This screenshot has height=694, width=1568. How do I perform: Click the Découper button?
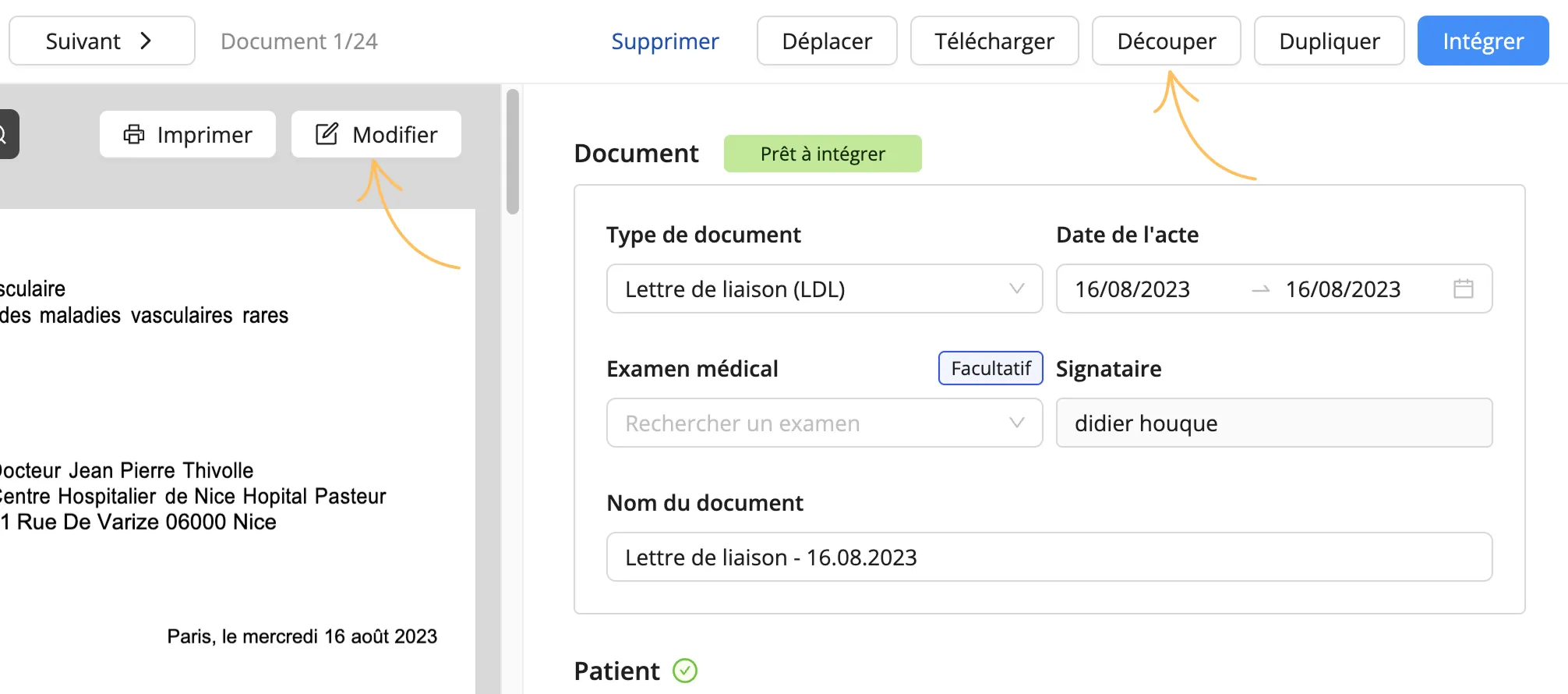click(1166, 41)
